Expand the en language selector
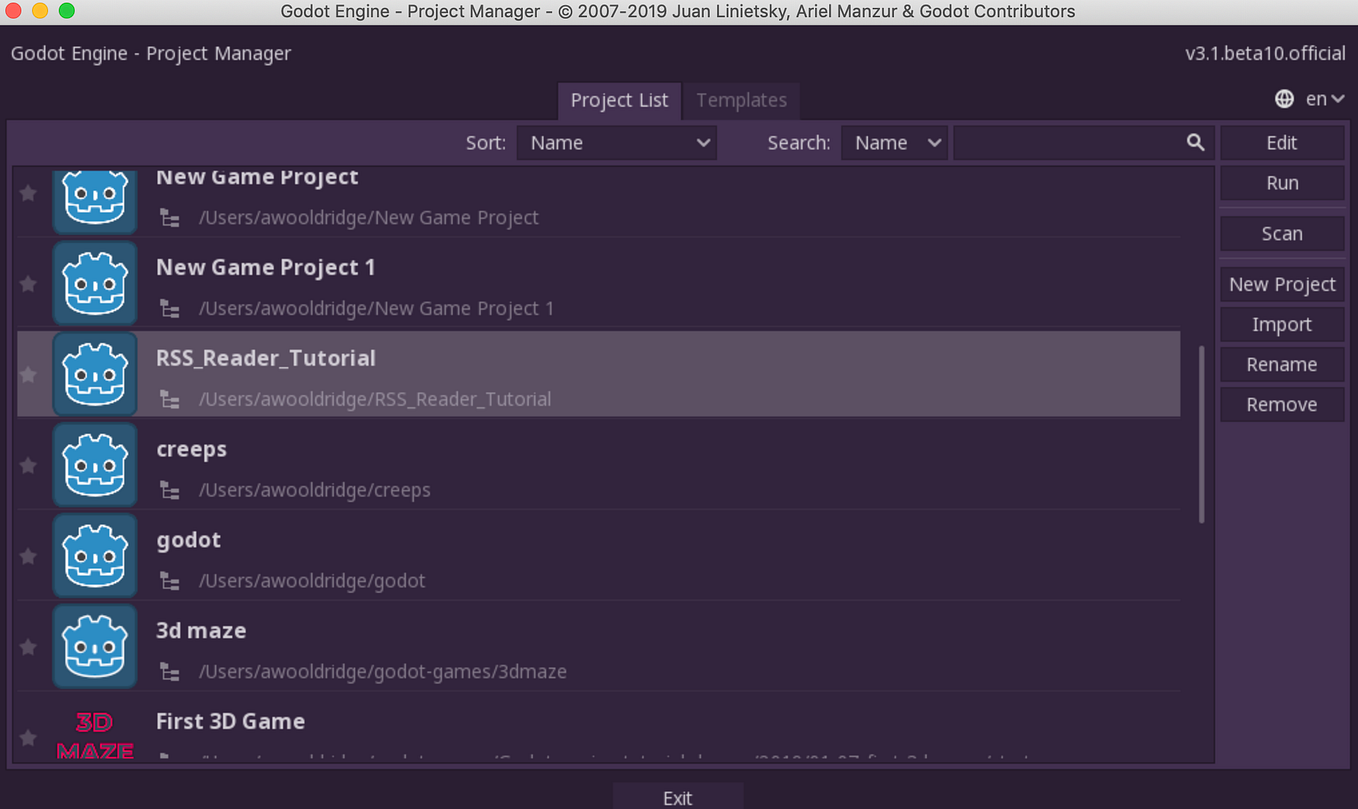 coord(1322,98)
